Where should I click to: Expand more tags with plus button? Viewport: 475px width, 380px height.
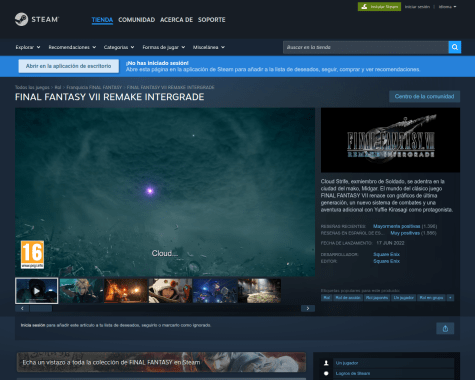tap(450, 298)
